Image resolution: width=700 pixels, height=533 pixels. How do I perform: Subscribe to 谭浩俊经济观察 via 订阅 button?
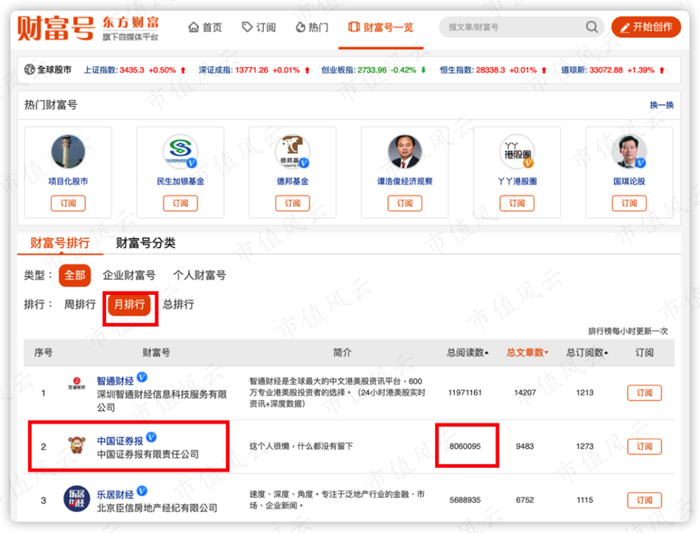click(x=404, y=203)
